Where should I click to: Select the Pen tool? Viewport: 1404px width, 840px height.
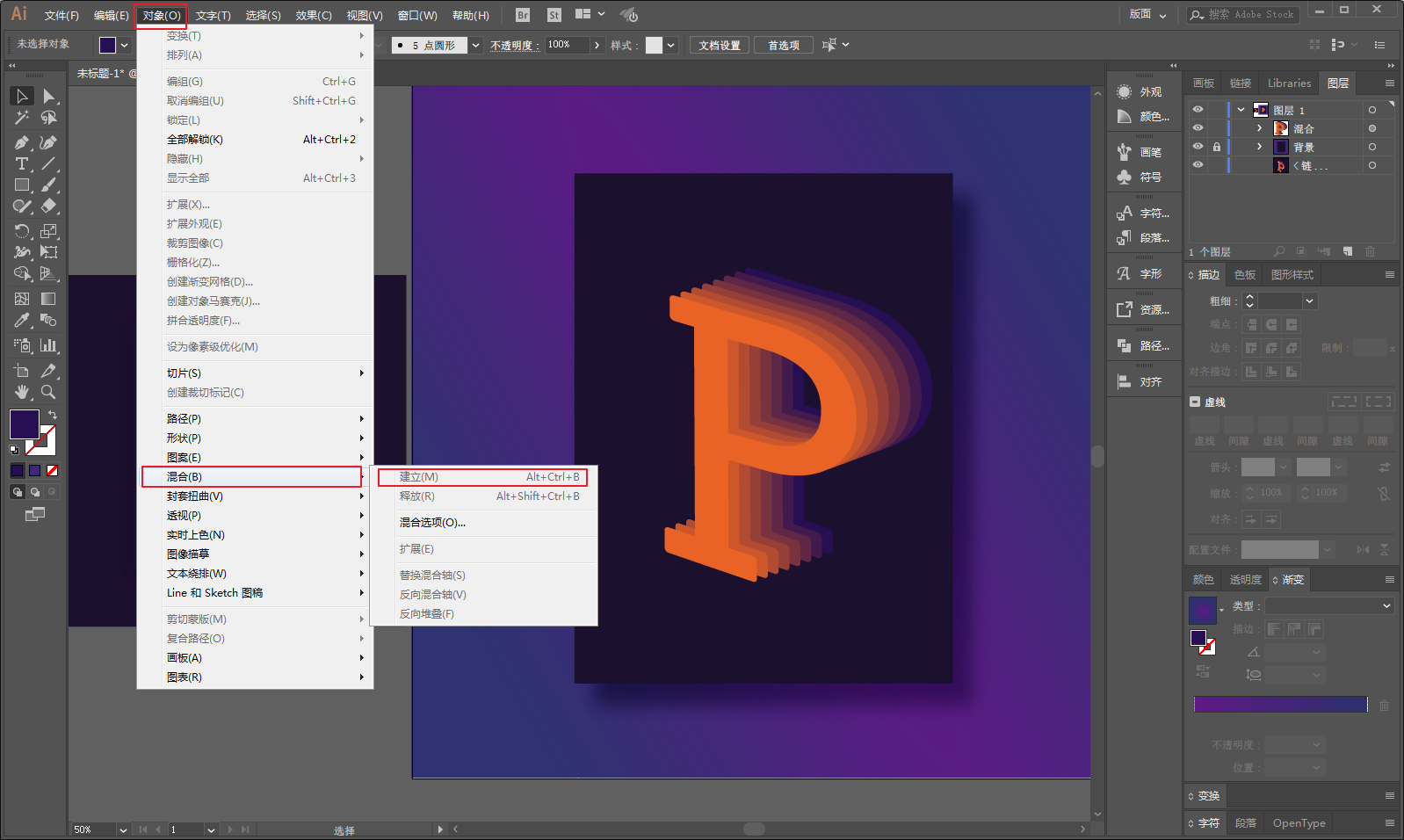tap(22, 142)
